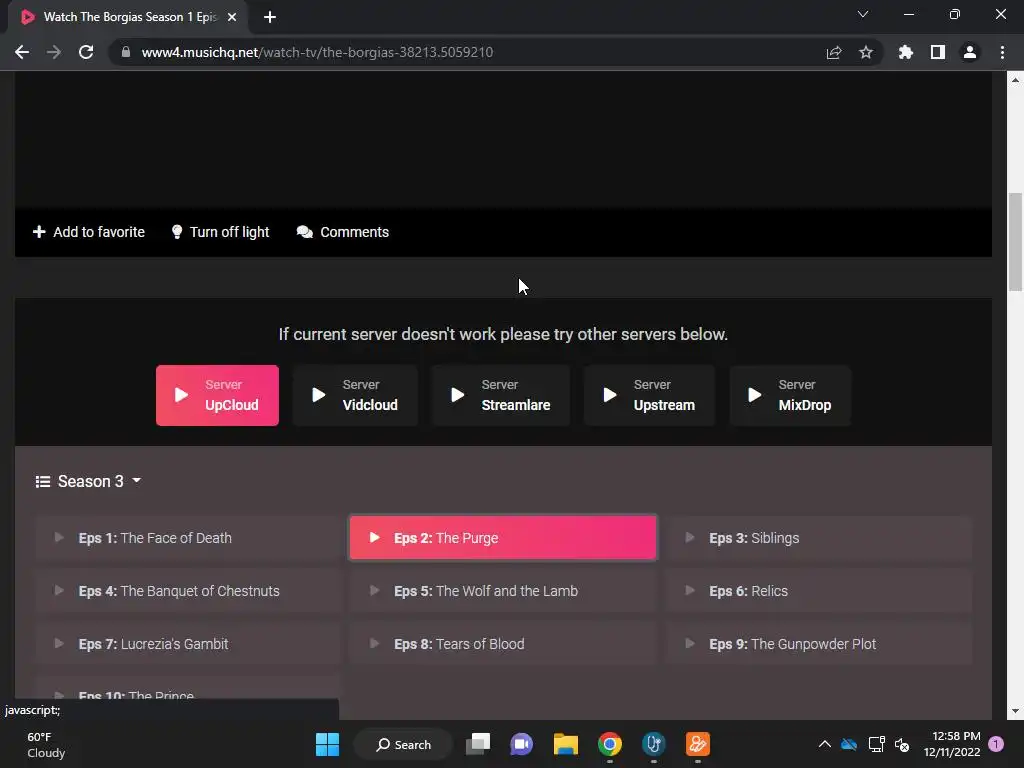Image resolution: width=1024 pixels, height=768 pixels.
Task: Open Google Chrome from the taskbar
Action: pyautogui.click(x=610, y=744)
